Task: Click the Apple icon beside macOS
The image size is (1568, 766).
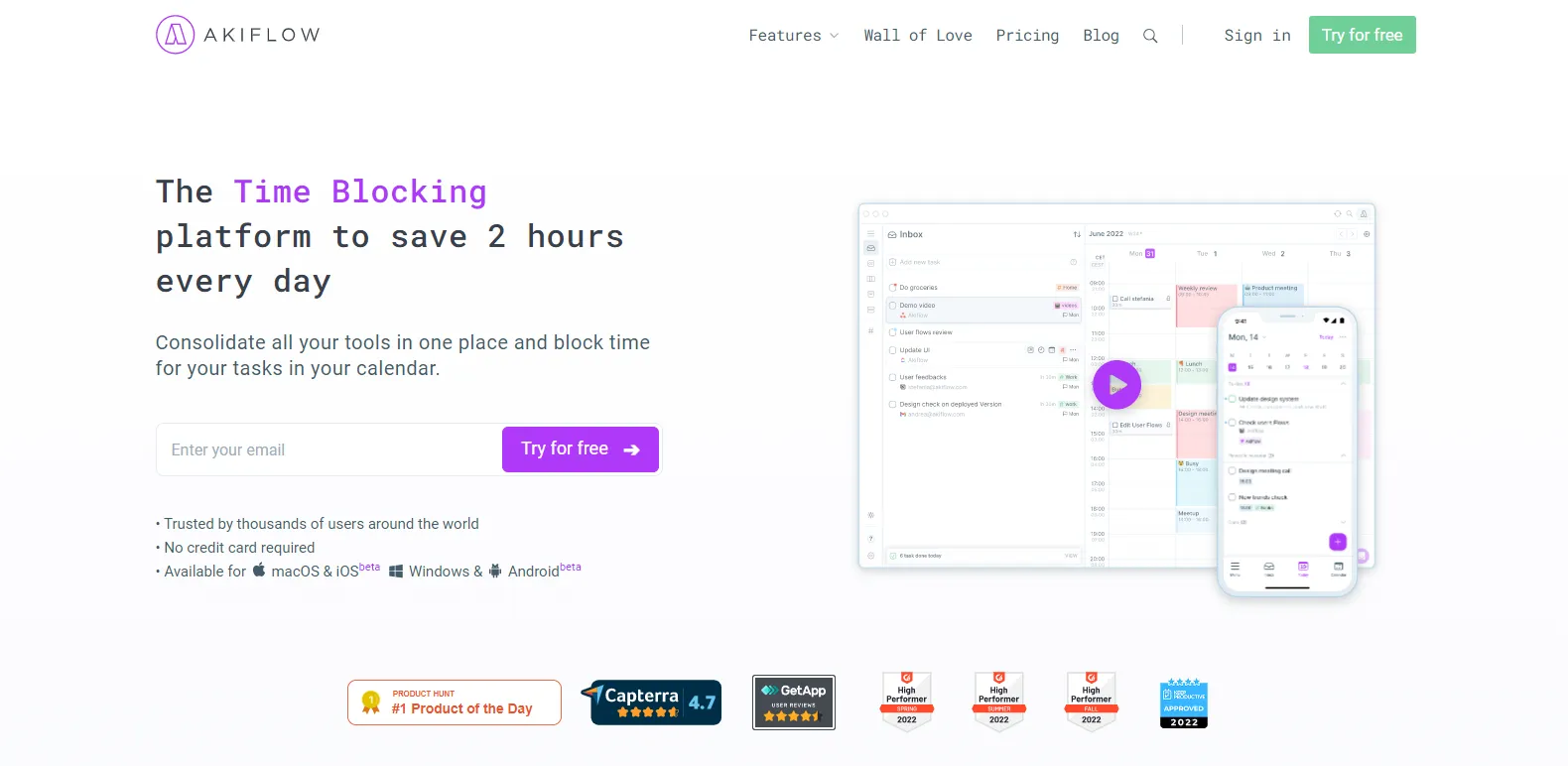Action: click(259, 570)
